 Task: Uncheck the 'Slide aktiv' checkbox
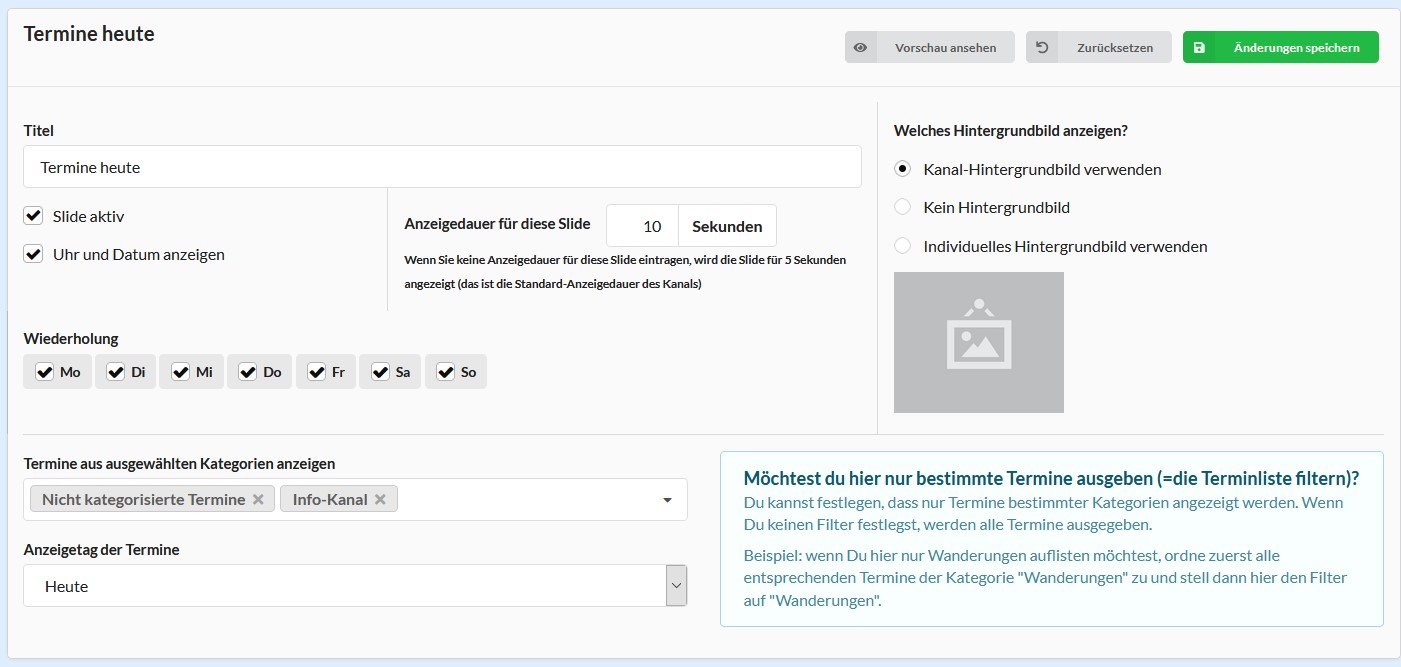click(34, 216)
